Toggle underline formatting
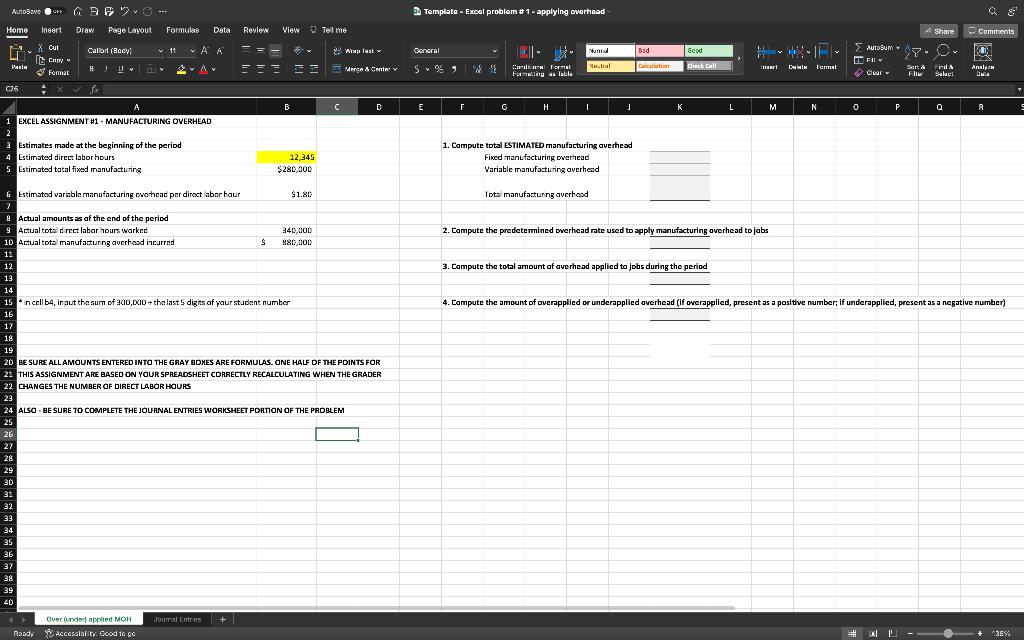Viewport: 1024px width, 640px height. coord(120,68)
